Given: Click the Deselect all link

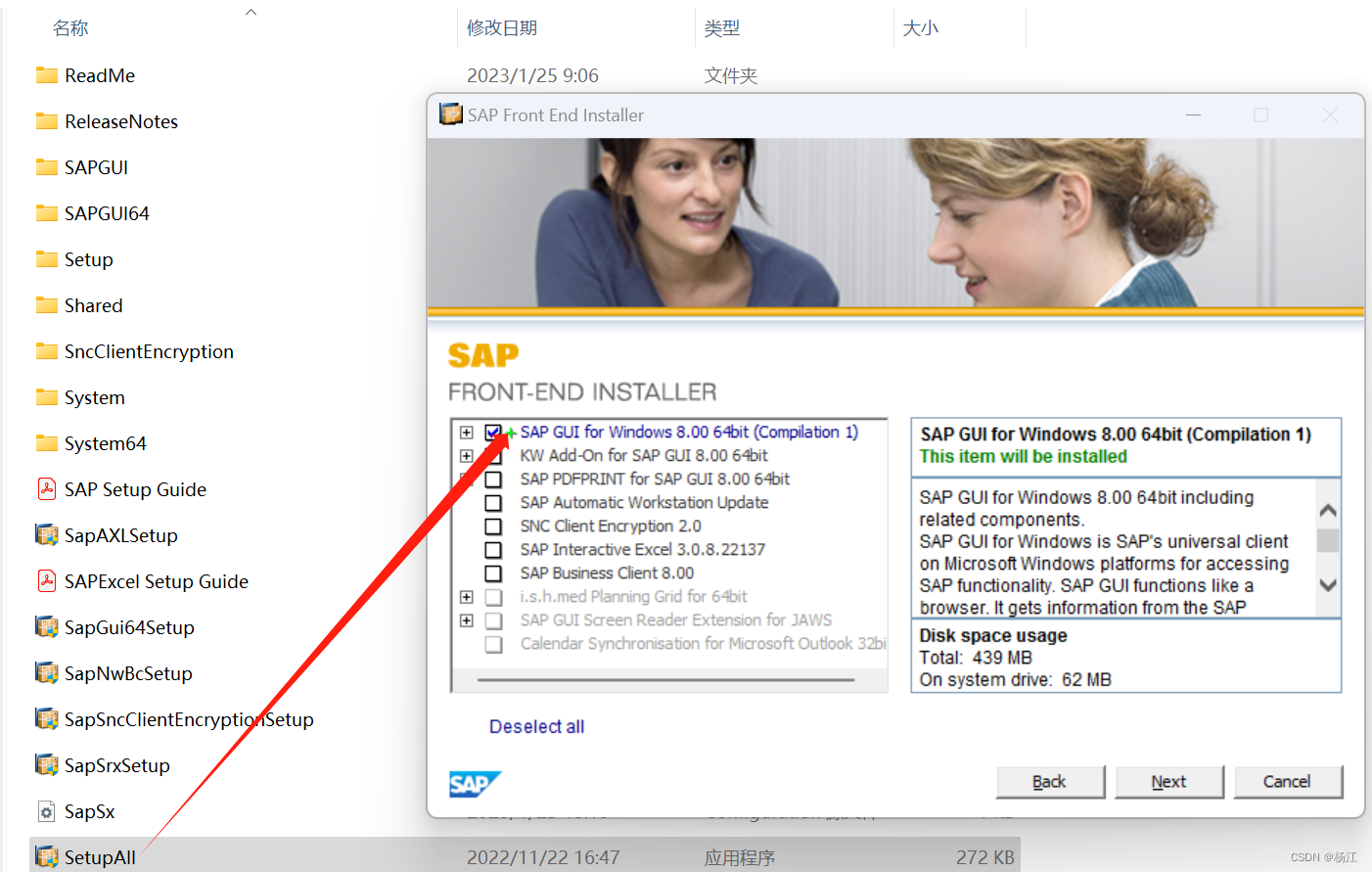Looking at the screenshot, I should pyautogui.click(x=536, y=726).
